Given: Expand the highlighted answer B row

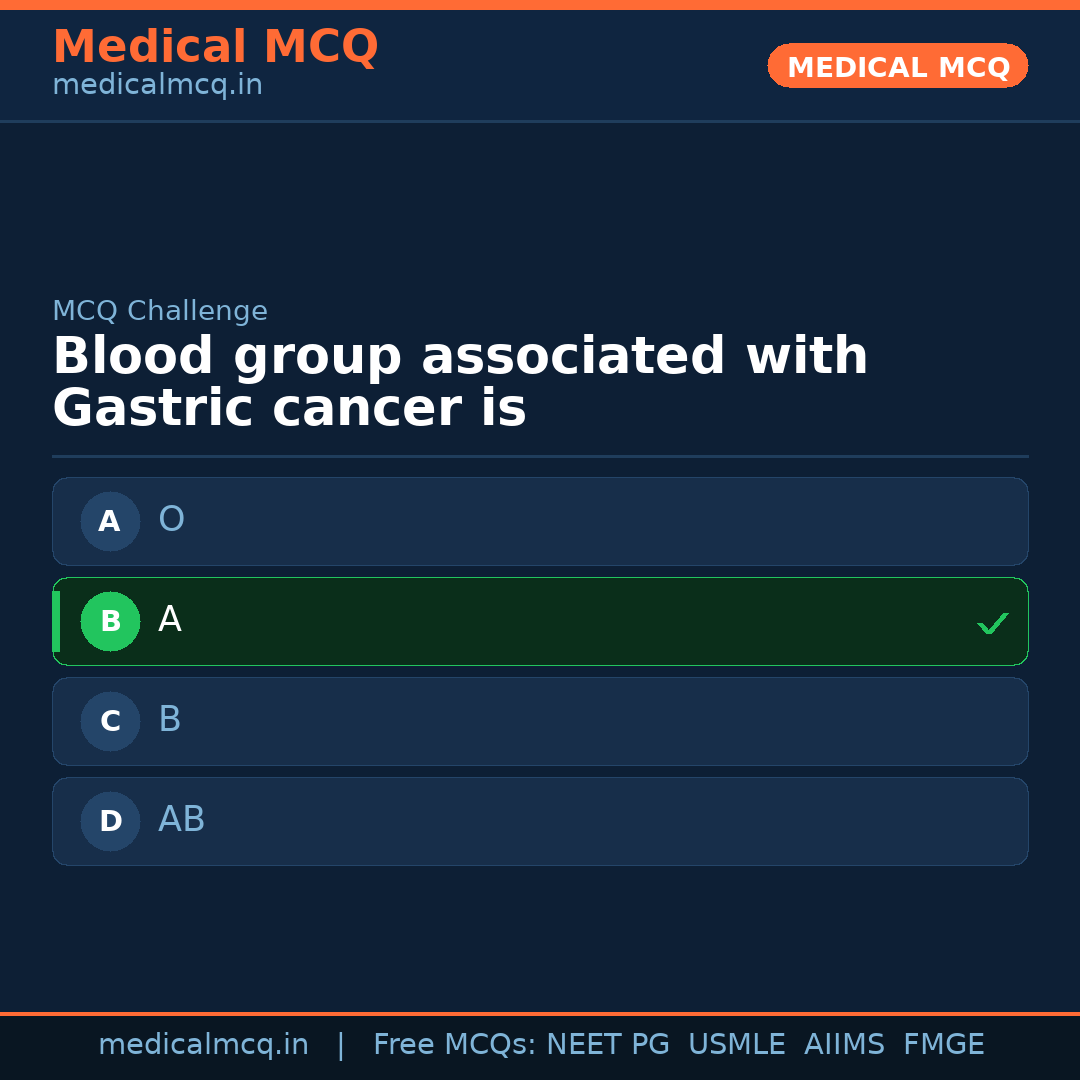Looking at the screenshot, I should (540, 621).
